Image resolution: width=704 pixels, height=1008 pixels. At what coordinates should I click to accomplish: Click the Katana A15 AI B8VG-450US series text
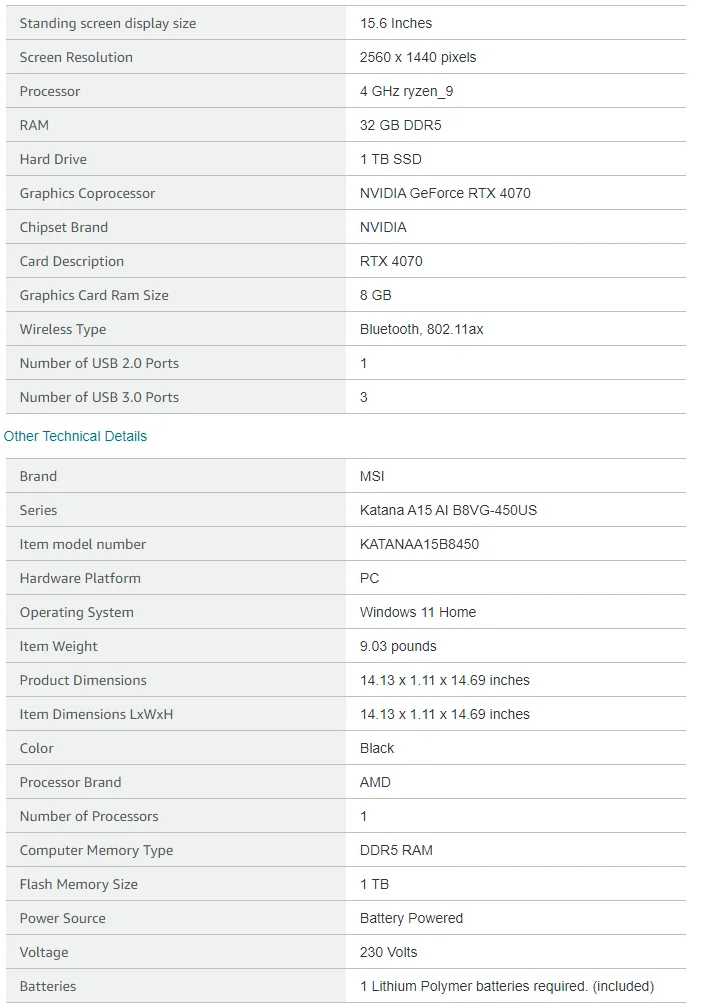click(x=448, y=510)
